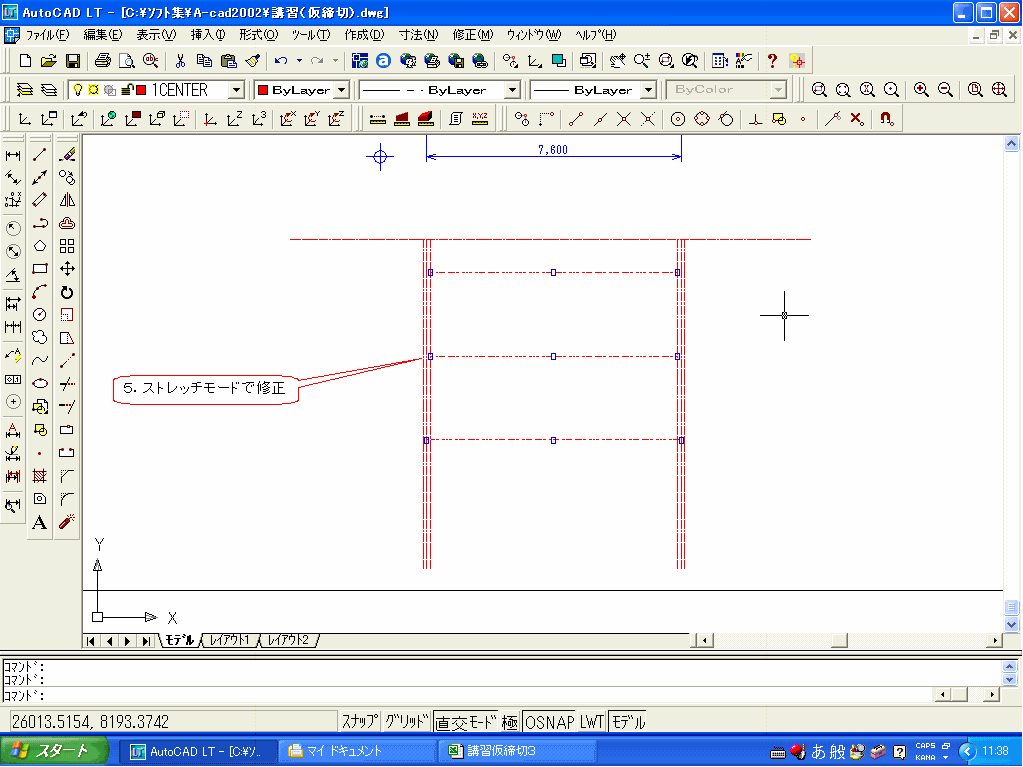Toggle OSNAP in status bar
1023x767 pixels.
pyautogui.click(x=549, y=722)
